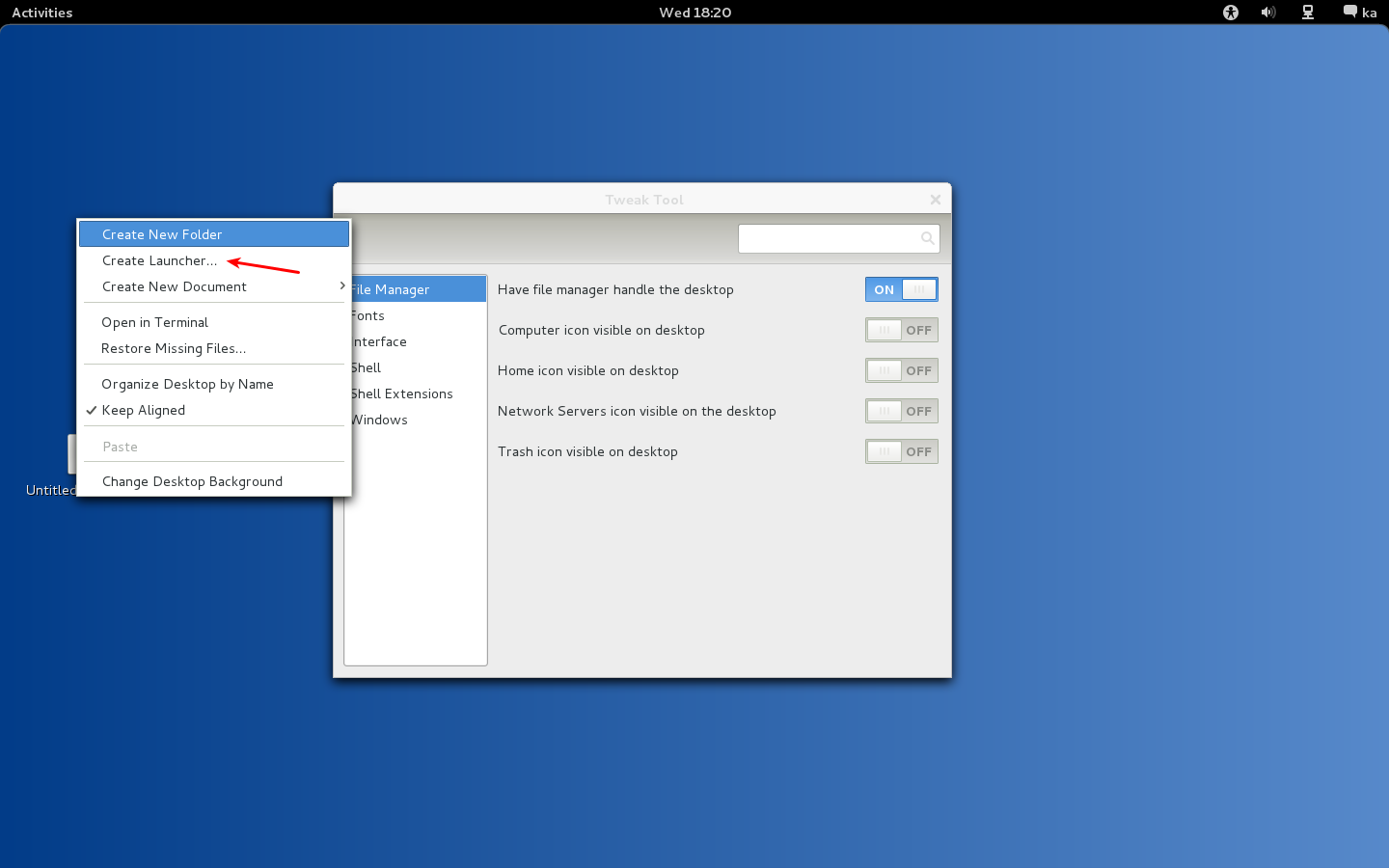Choose Create Launcher menu entry
The height and width of the screenshot is (868, 1389).
(x=159, y=260)
